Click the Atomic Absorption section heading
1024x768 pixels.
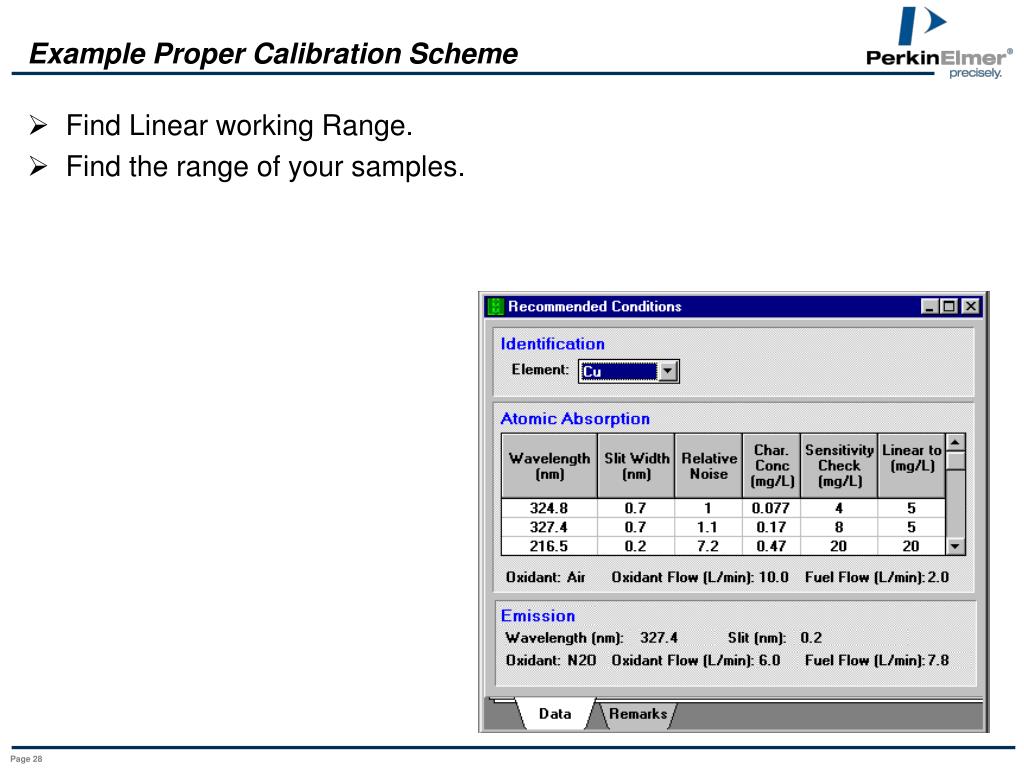point(575,419)
